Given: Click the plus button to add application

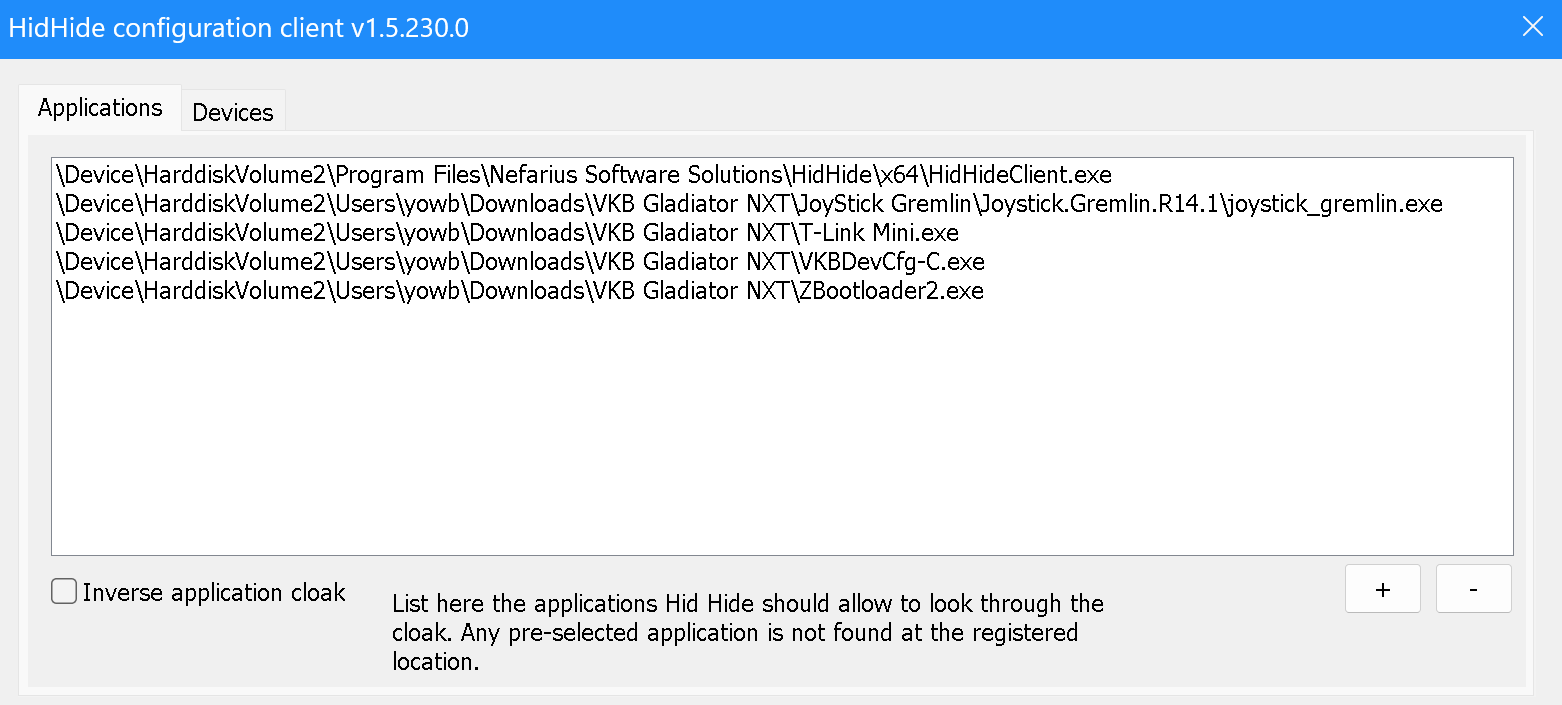Looking at the screenshot, I should [x=1383, y=589].
